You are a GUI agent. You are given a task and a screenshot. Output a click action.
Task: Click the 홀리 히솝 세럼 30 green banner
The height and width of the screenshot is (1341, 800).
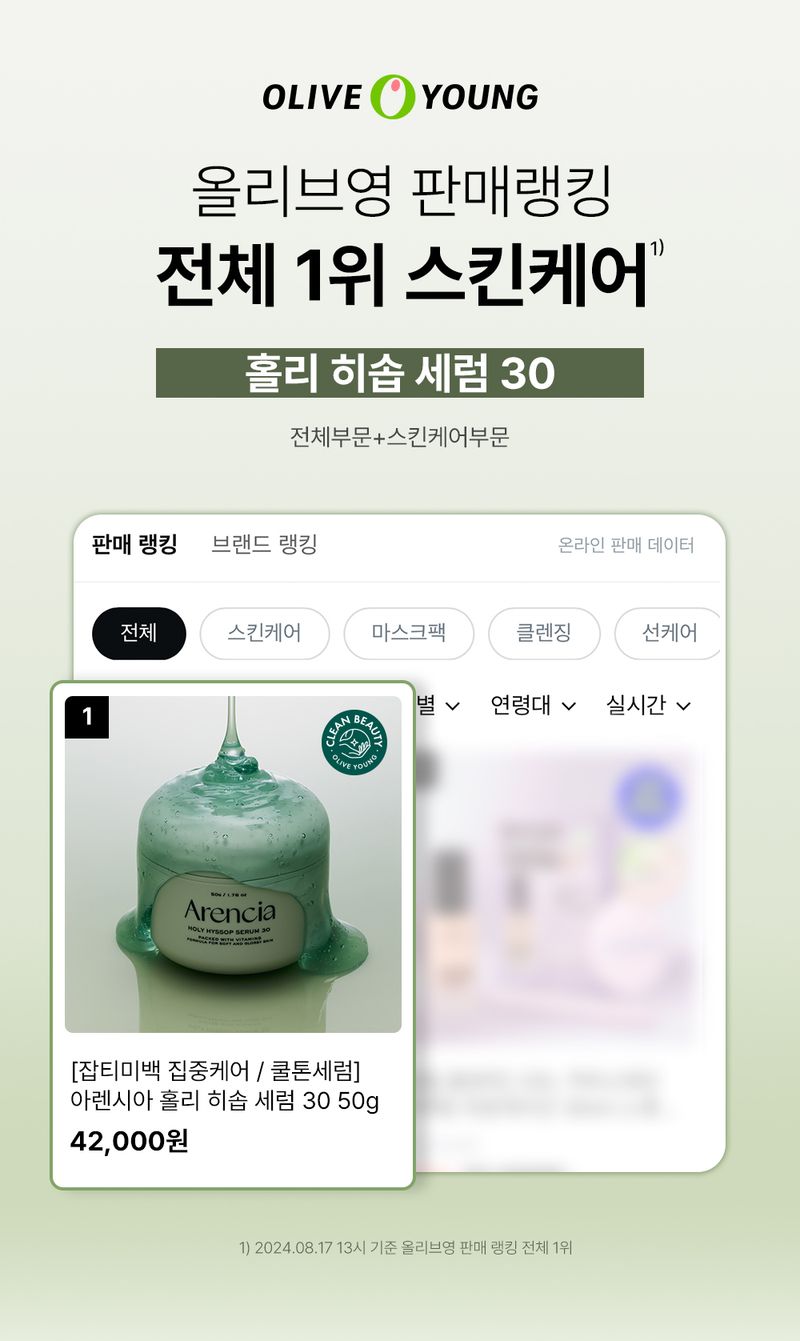(400, 373)
